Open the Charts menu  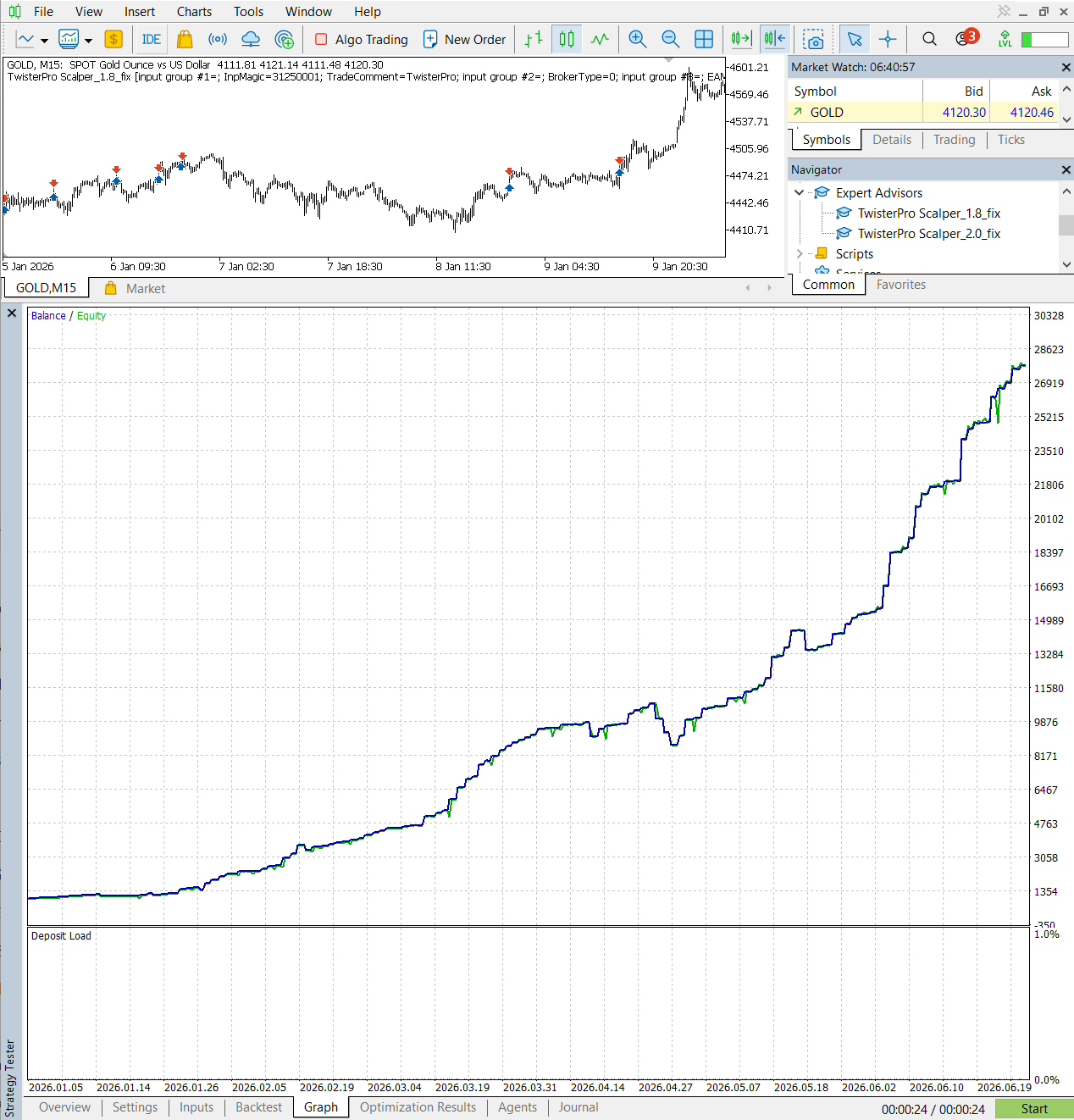click(x=194, y=12)
